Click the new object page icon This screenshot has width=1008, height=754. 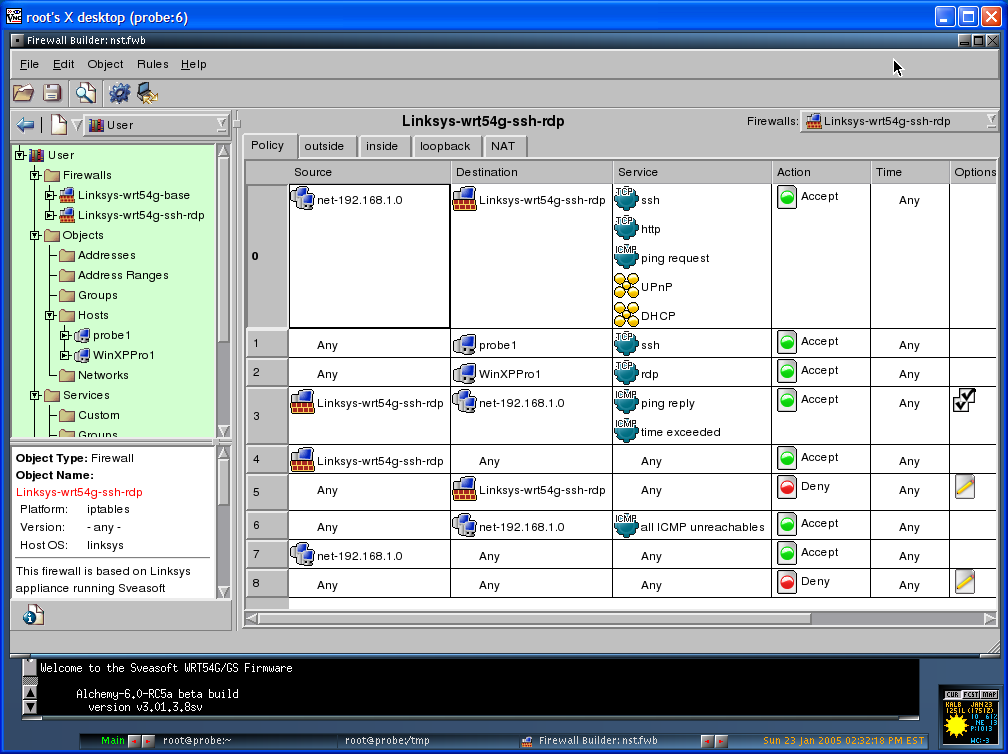[58, 124]
